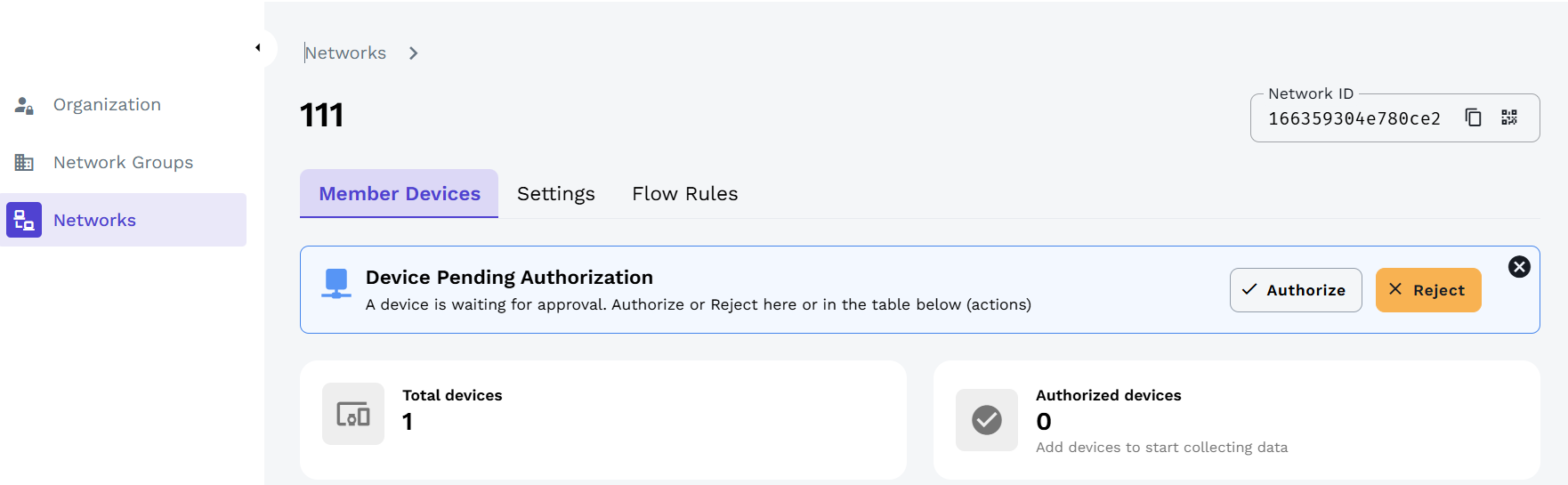
Task: Show the Network ID QR code
Action: pyautogui.click(x=1509, y=117)
